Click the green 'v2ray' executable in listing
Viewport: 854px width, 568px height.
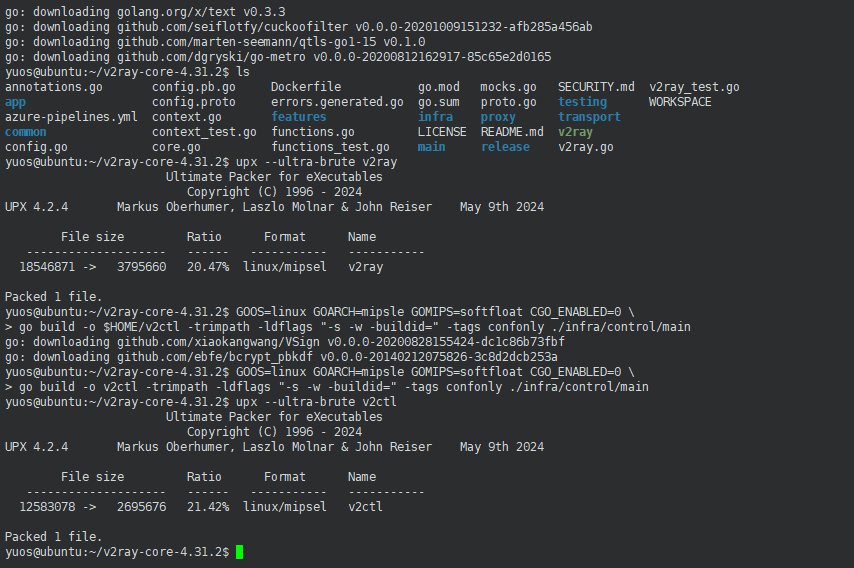[x=575, y=132]
